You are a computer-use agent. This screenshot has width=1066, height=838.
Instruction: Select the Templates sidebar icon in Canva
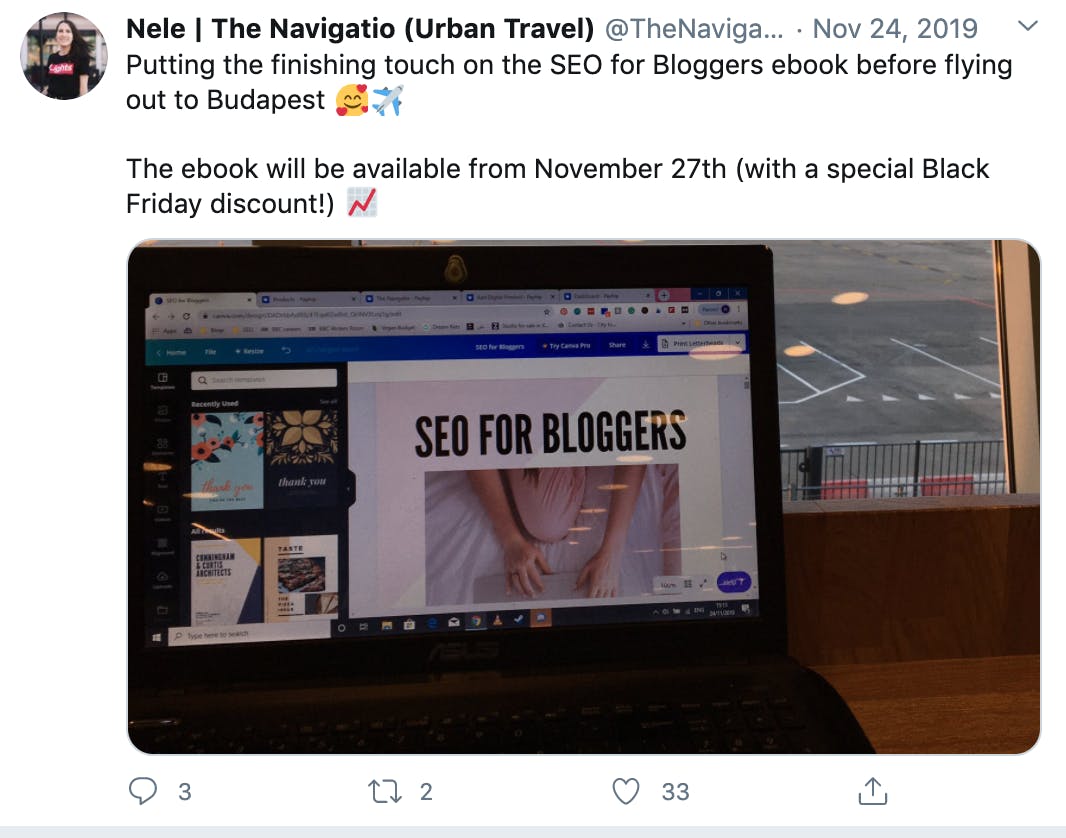[162, 381]
